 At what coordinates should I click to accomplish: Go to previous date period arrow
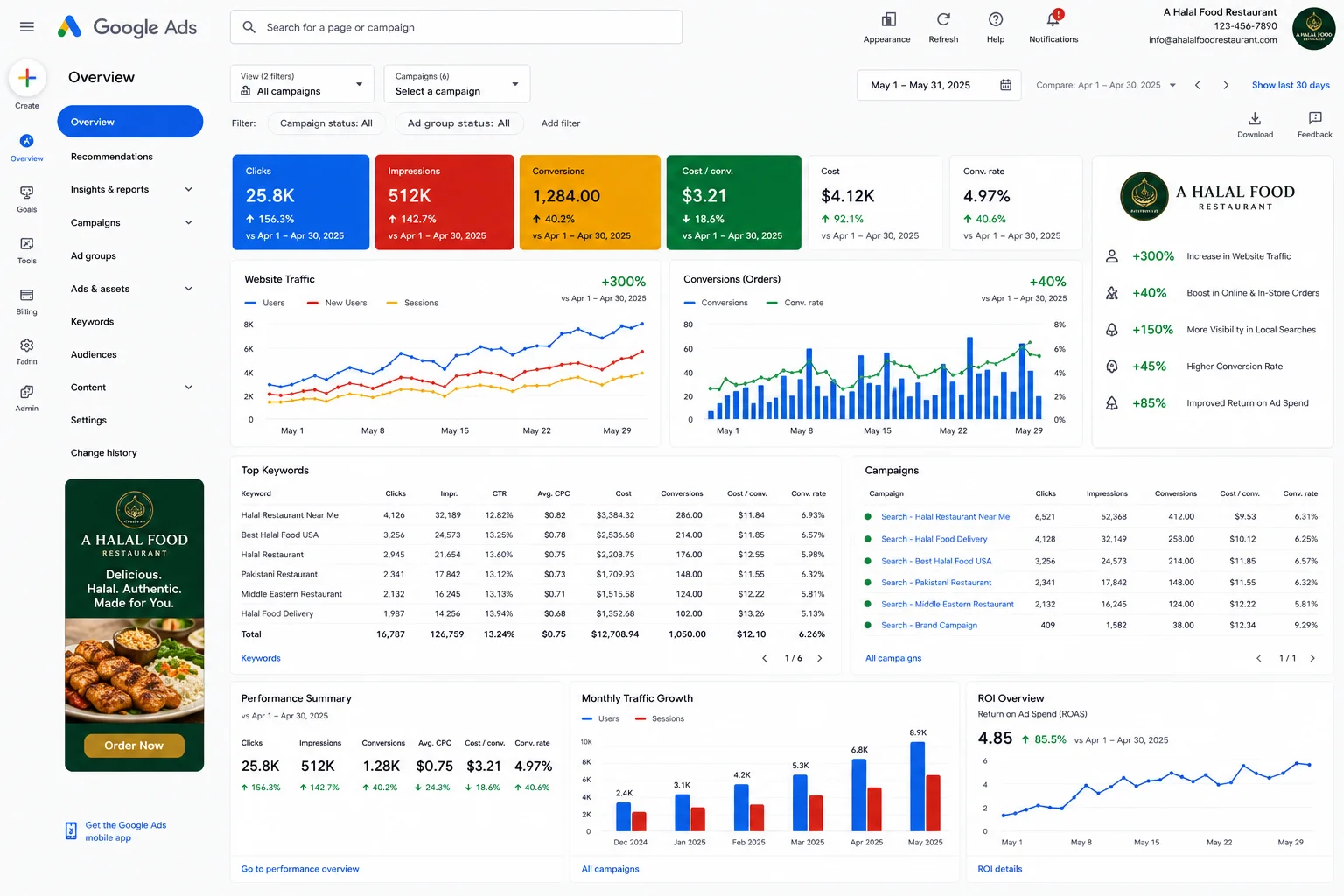click(x=1198, y=85)
